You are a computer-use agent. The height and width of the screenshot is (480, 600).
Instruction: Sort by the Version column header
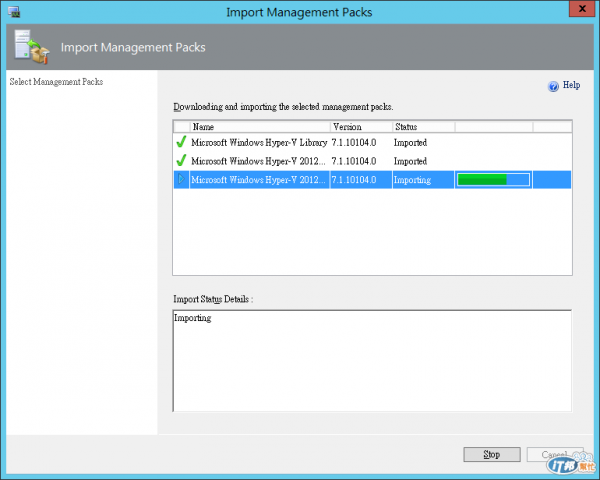click(361, 127)
